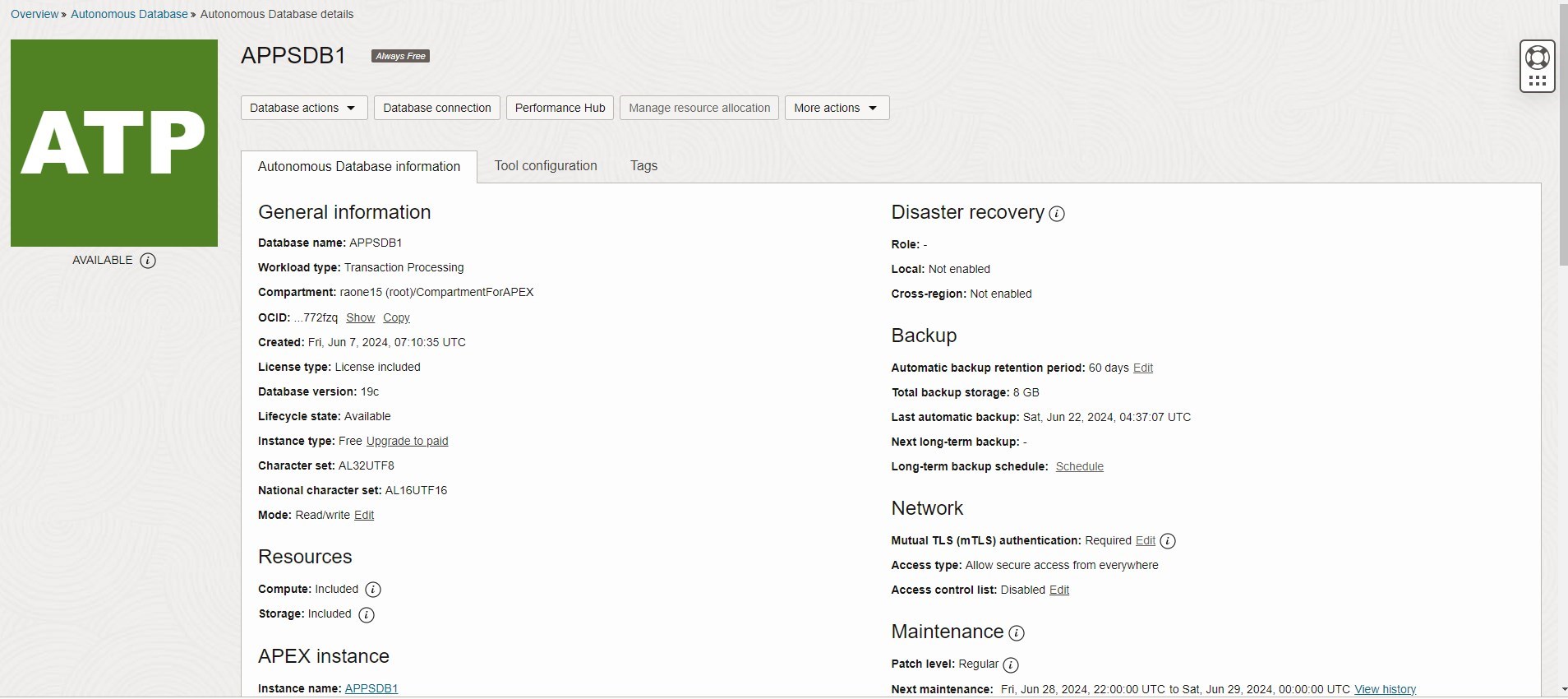Edit the Read/write mode
Image resolution: width=1568 pixels, height=699 pixels.
(364, 515)
